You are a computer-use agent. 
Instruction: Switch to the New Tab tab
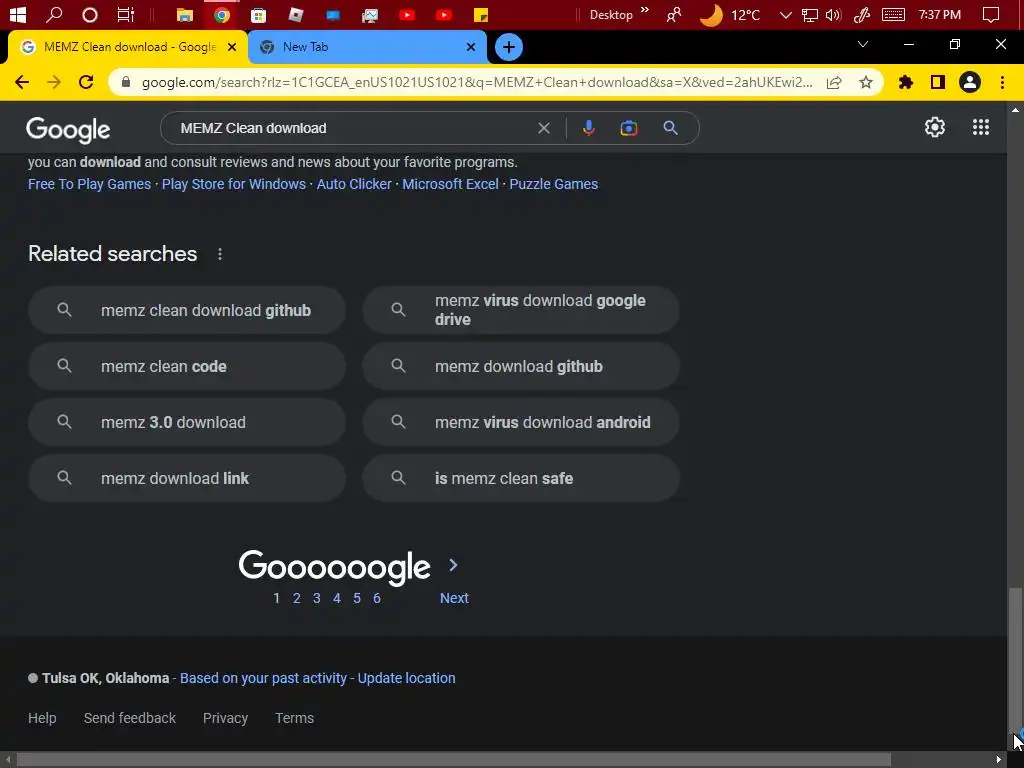point(368,47)
